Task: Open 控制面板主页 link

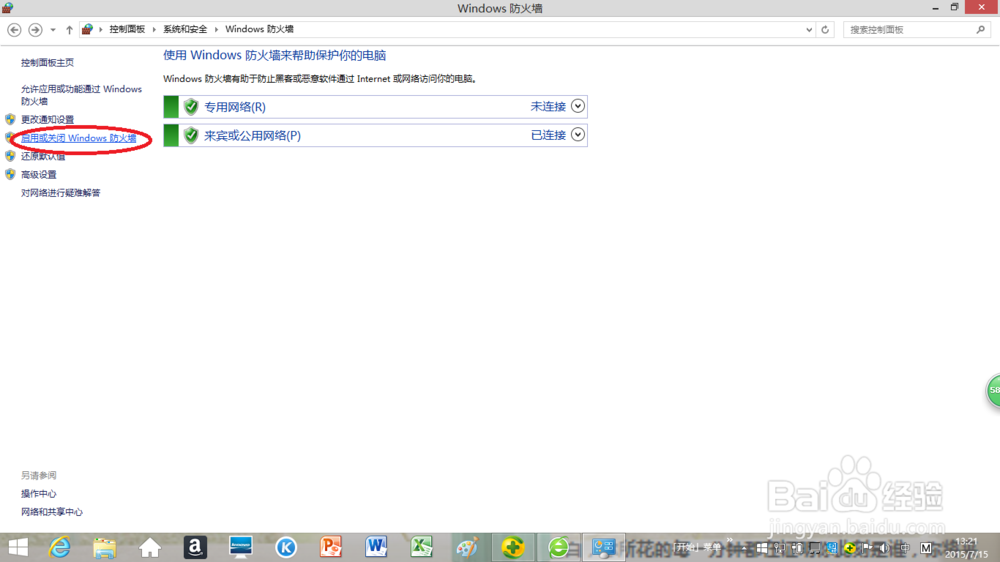Action: tap(47, 63)
